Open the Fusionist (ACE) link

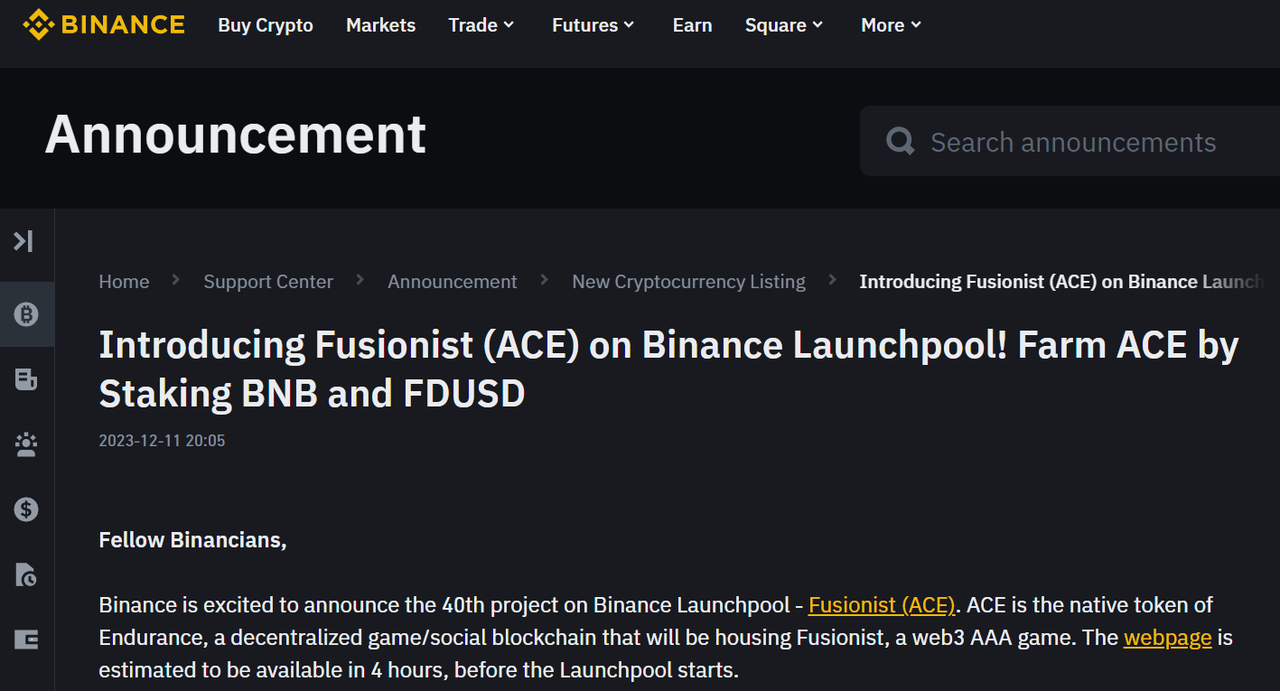(881, 604)
